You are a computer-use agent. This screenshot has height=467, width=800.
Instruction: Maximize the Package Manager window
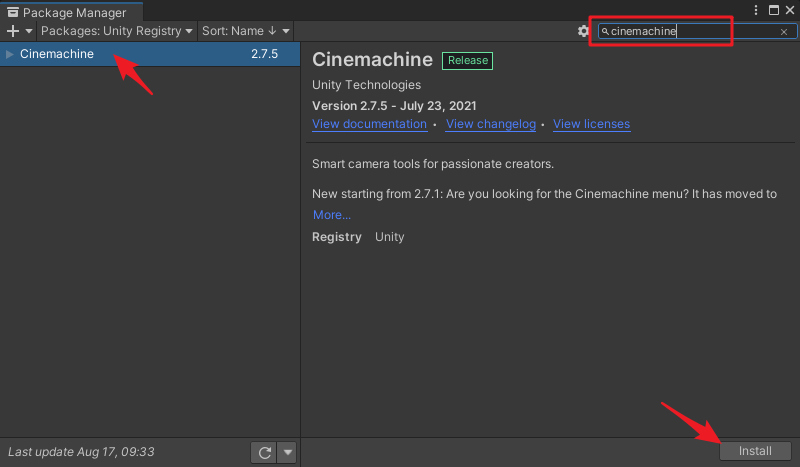tap(774, 10)
